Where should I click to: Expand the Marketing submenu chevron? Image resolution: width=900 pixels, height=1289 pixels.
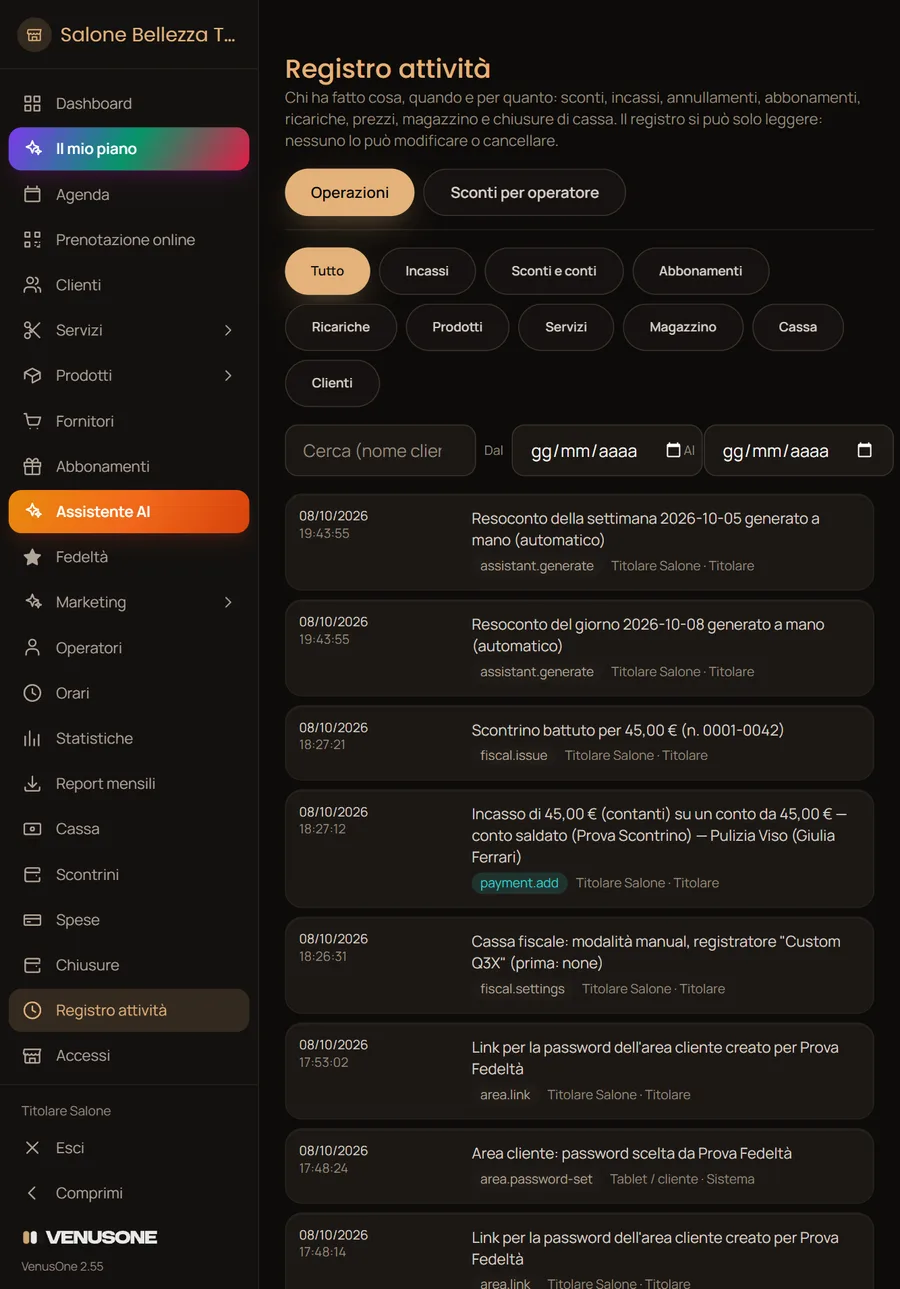pos(228,602)
